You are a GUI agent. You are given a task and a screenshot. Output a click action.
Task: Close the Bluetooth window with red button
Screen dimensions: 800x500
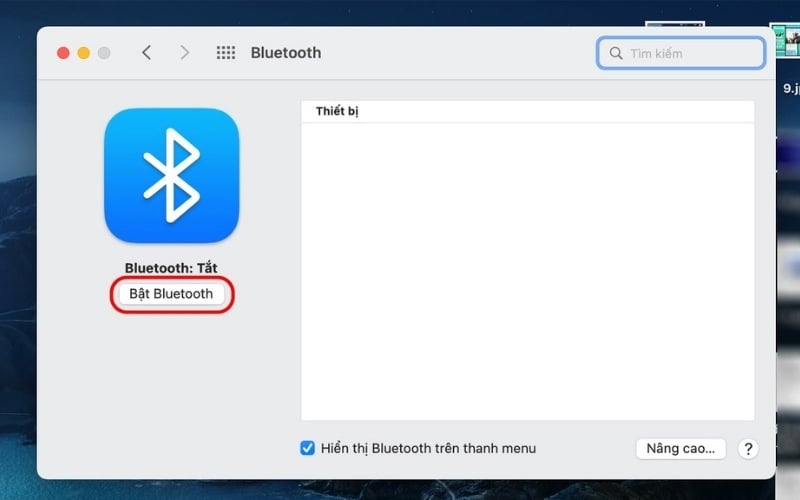click(x=63, y=53)
